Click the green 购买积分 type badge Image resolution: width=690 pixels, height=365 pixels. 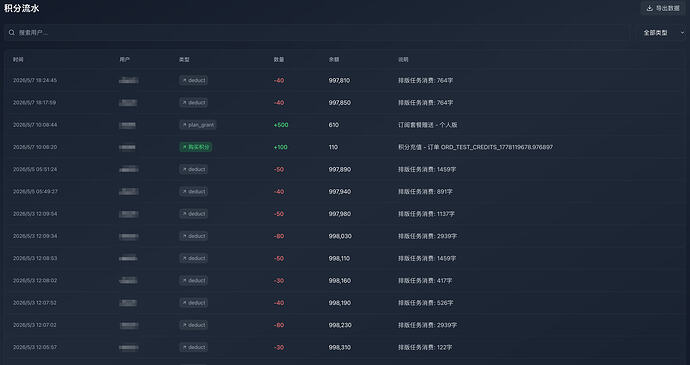pos(196,147)
